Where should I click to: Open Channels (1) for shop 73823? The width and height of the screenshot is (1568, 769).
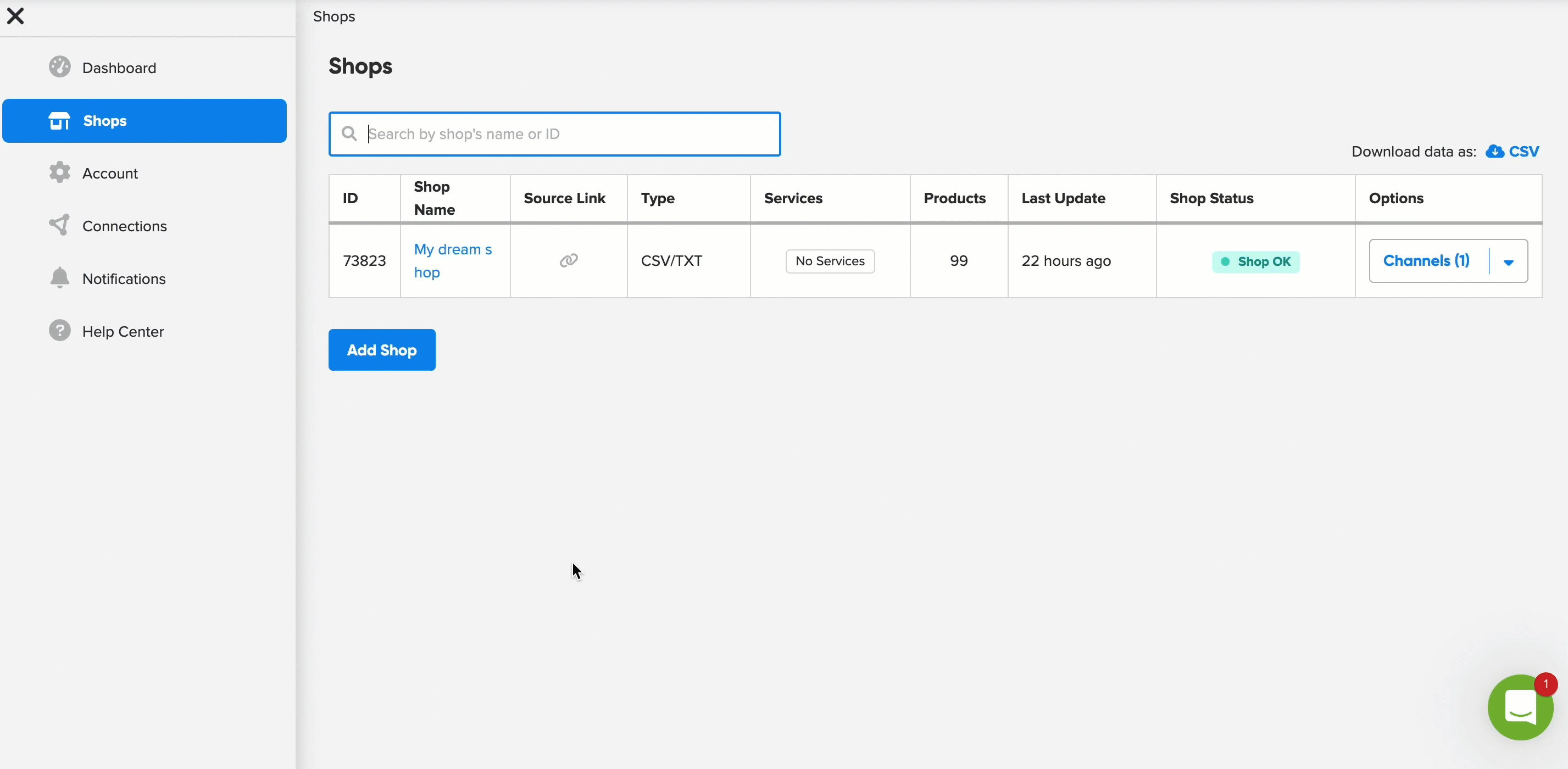[x=1426, y=260]
